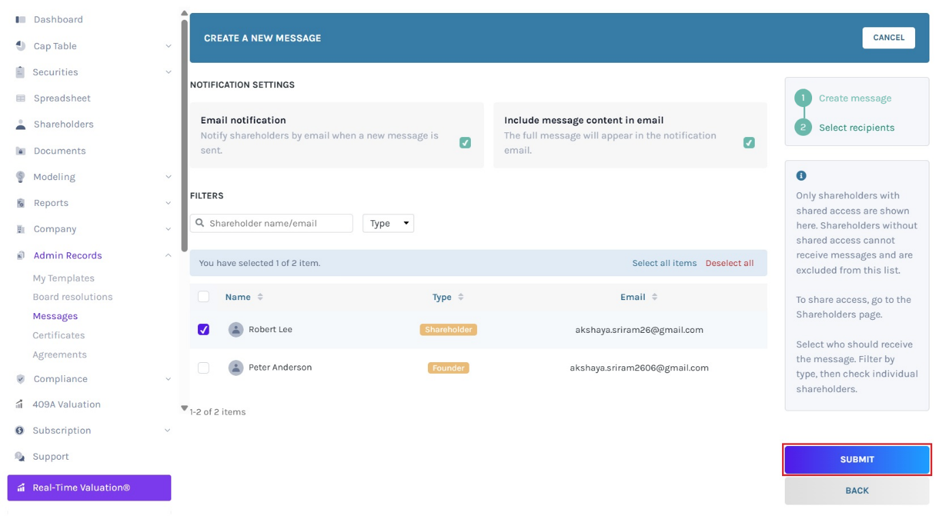The height and width of the screenshot is (519, 939).
Task: Click the BACK button
Action: point(857,490)
